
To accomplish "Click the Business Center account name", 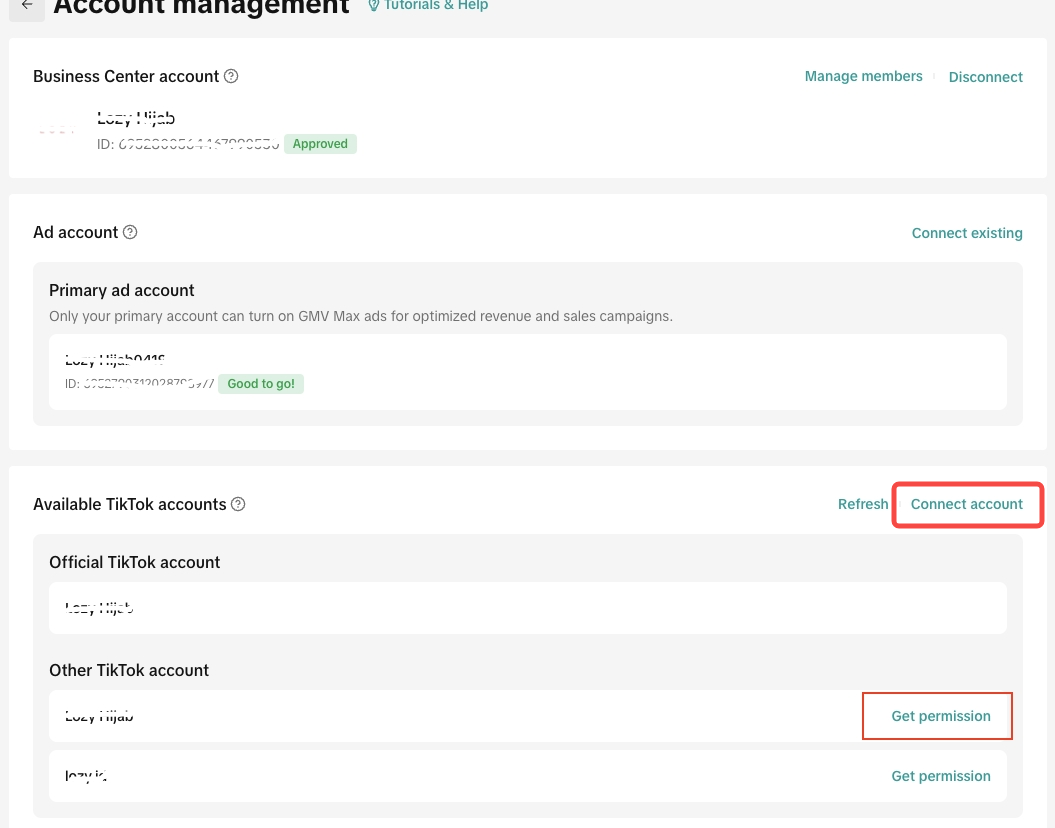I will [x=136, y=118].
